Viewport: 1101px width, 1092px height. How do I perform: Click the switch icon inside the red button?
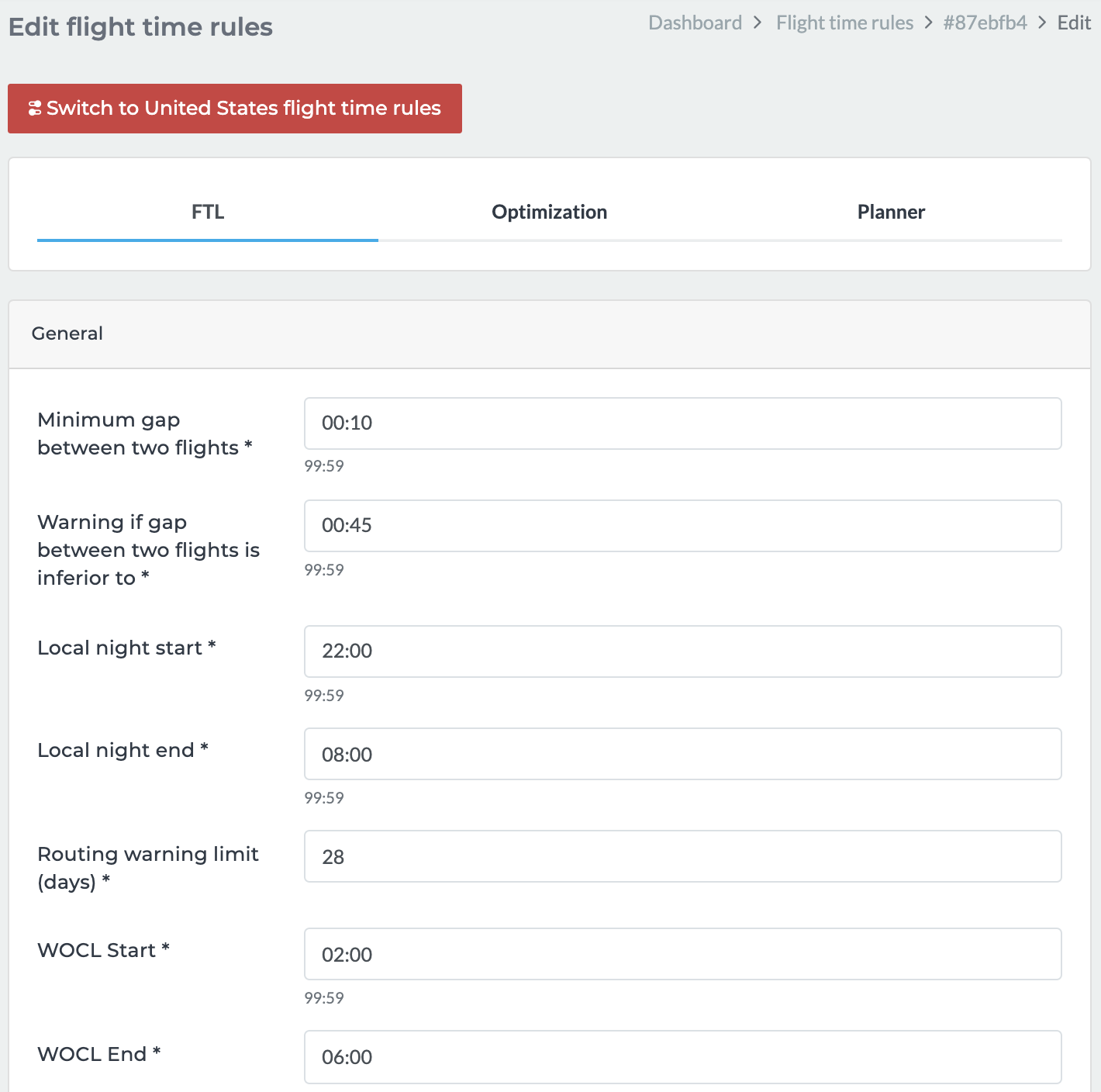34,109
